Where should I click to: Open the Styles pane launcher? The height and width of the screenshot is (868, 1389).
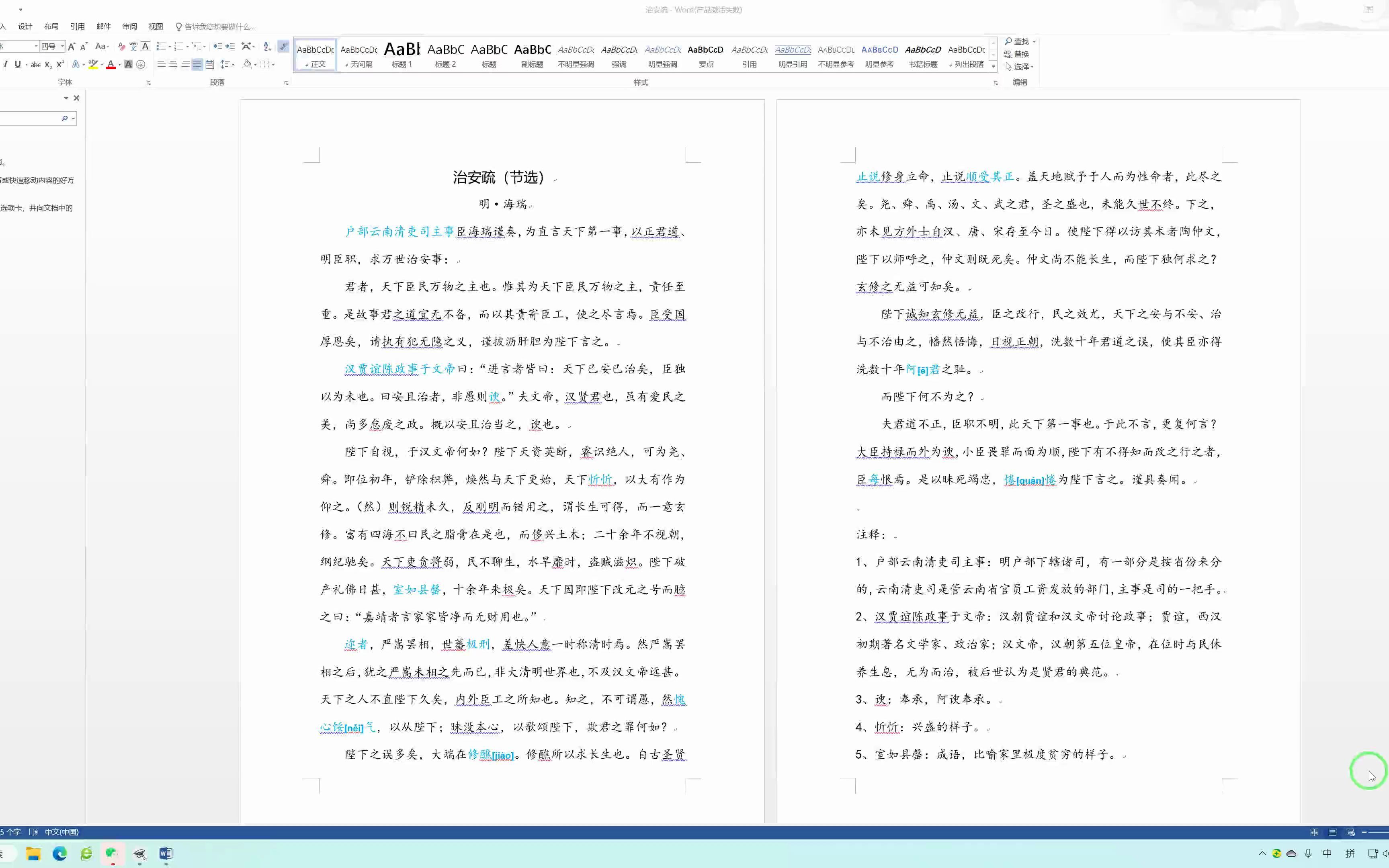(x=996, y=83)
